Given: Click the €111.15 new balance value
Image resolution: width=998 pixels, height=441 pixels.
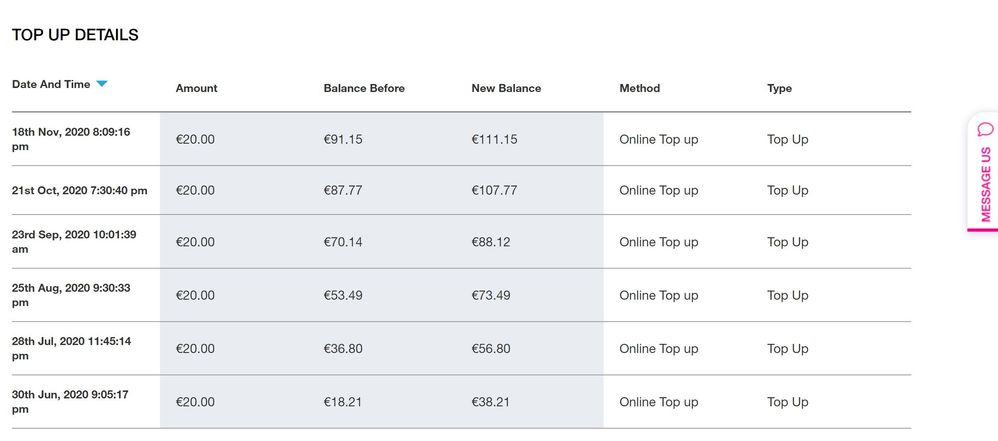Looking at the screenshot, I should coord(495,139).
